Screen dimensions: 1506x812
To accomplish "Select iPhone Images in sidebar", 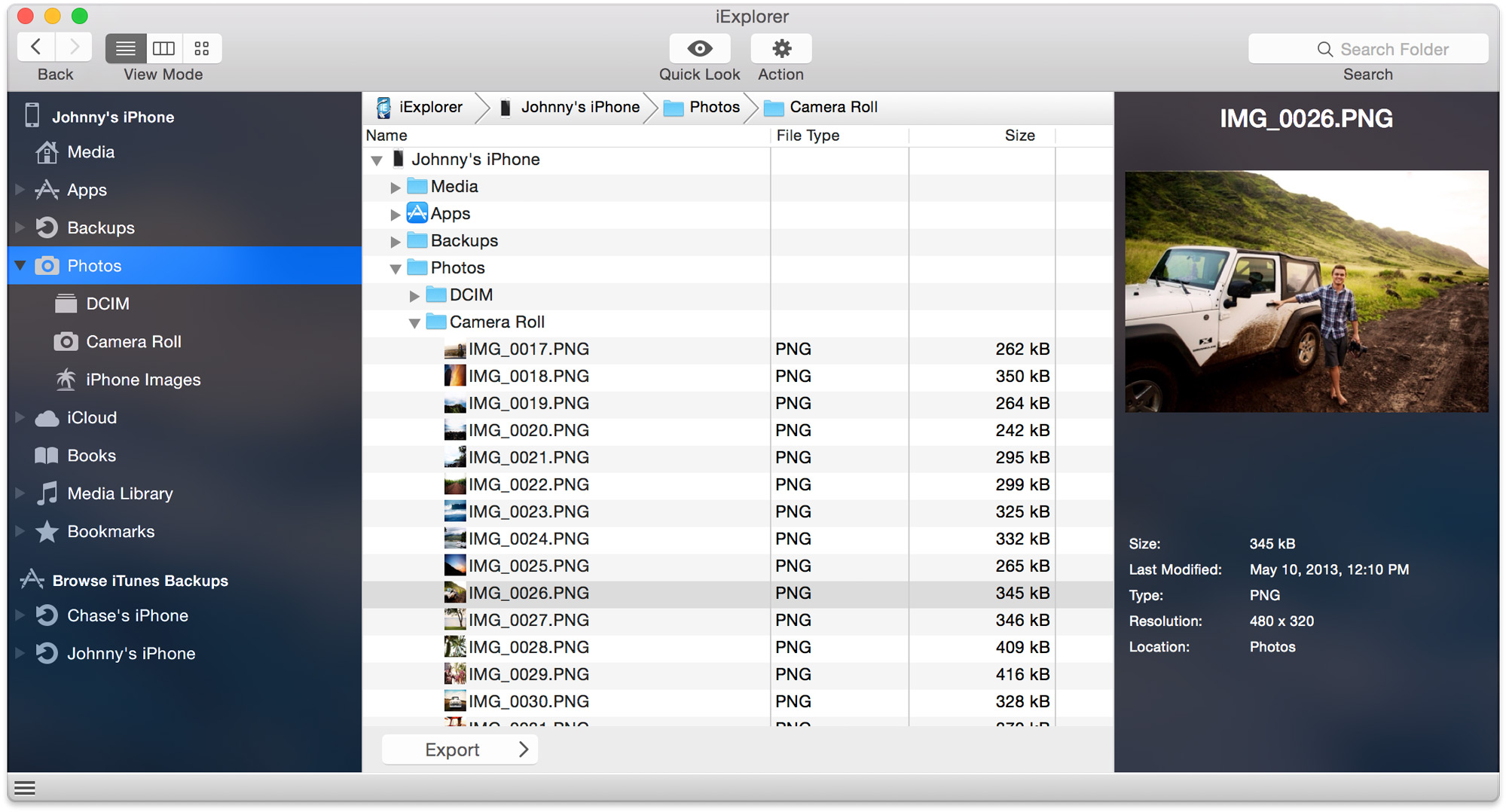I will coord(142,380).
